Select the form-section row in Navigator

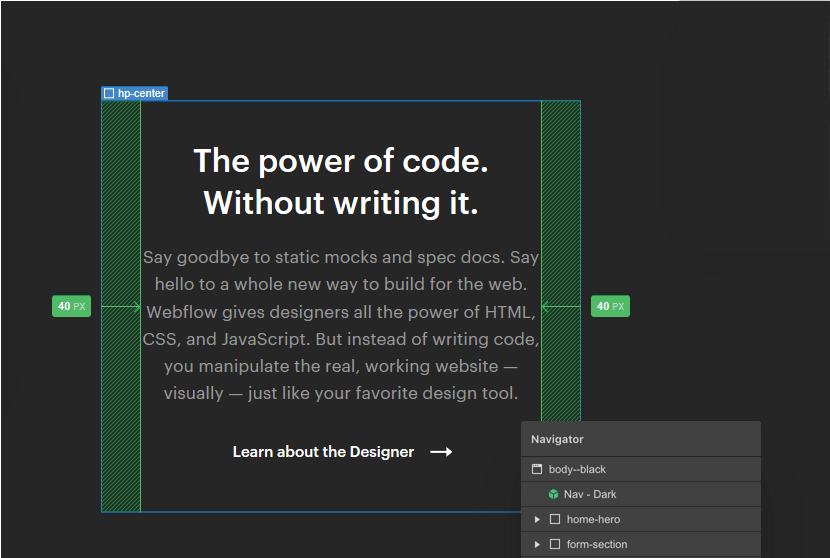click(x=640, y=544)
